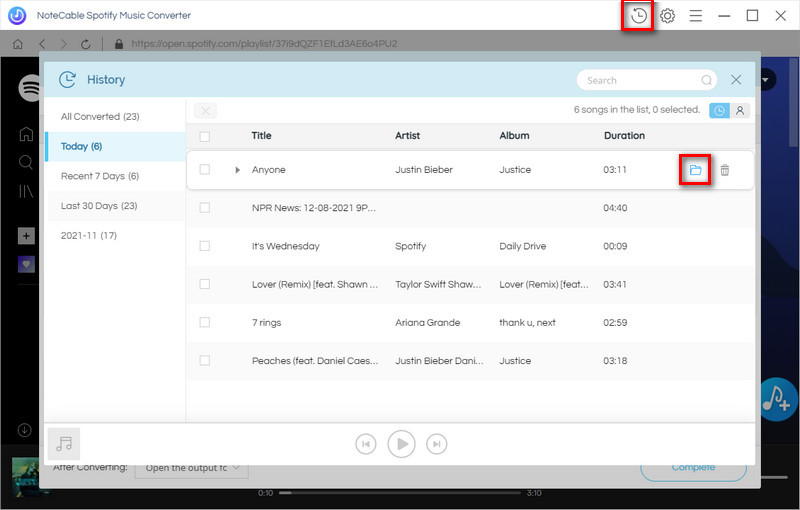The height and width of the screenshot is (510, 800).
Task: Reload the Spotify page
Action: click(x=86, y=44)
